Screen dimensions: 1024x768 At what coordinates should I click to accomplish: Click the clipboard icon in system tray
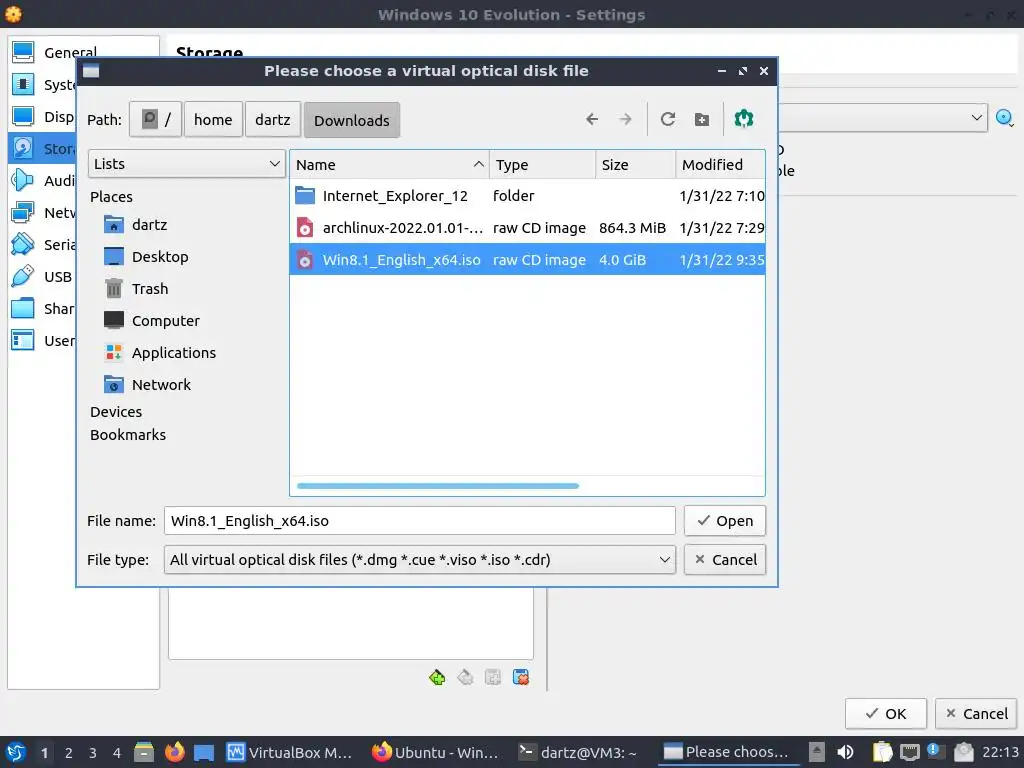click(x=882, y=752)
